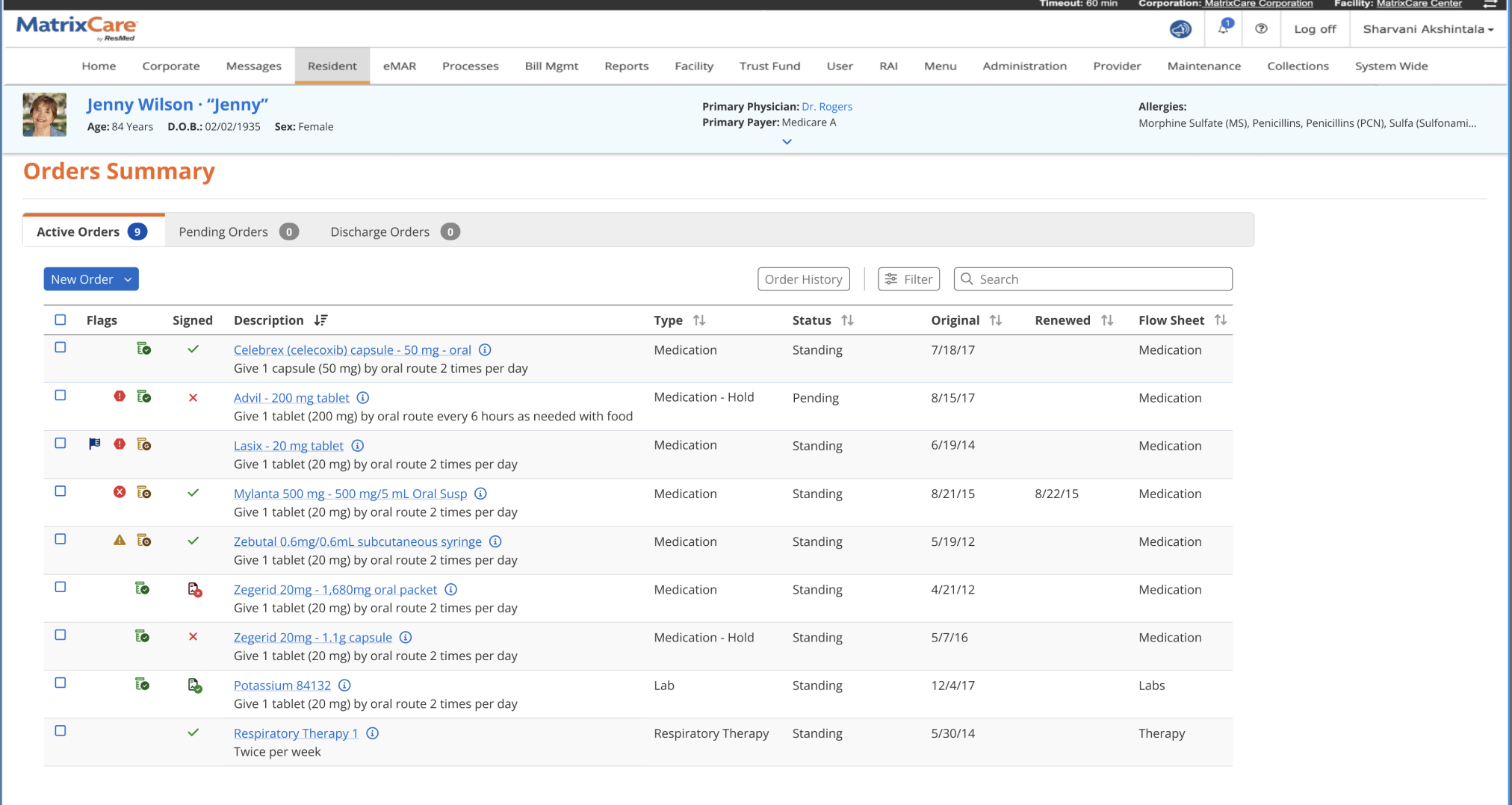Sort the Flow Sheet column
The image size is (1512, 805).
coord(1221,320)
